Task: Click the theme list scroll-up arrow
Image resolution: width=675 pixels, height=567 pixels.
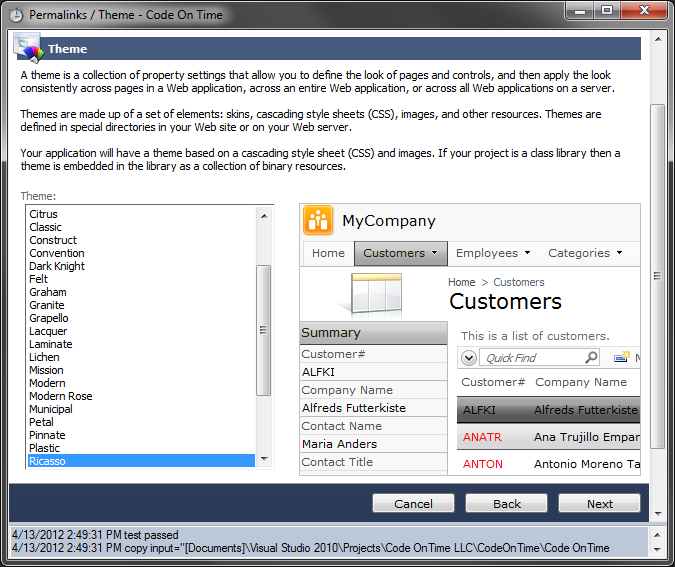Action: (x=264, y=216)
